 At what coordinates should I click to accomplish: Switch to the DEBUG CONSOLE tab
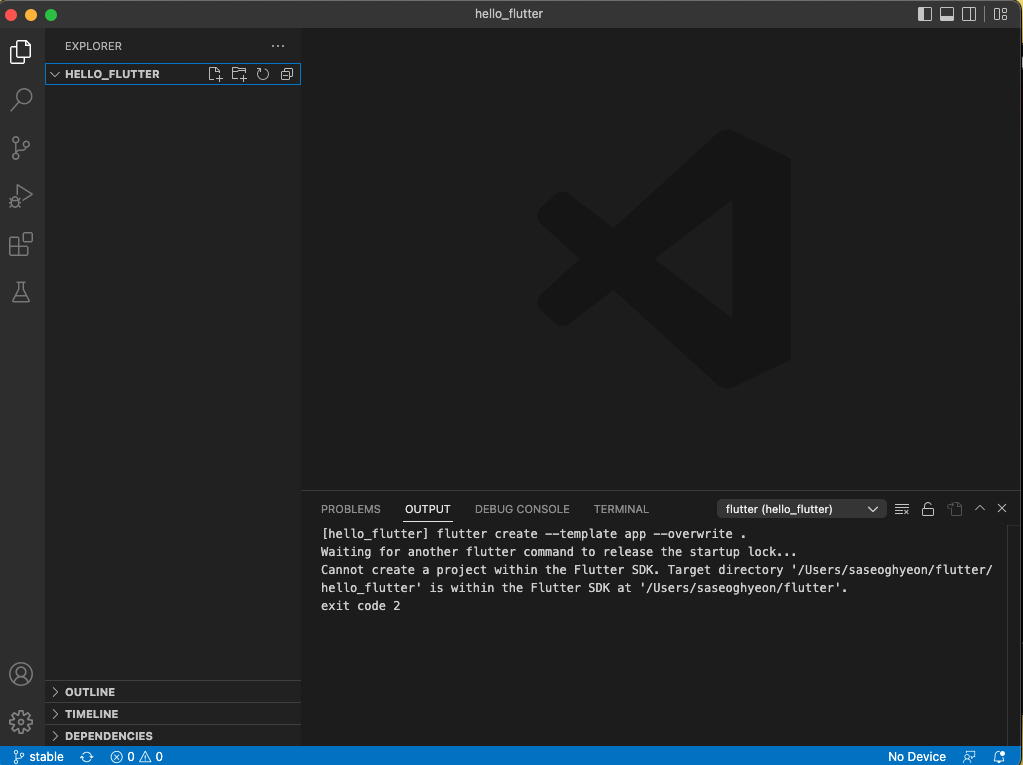coord(522,509)
